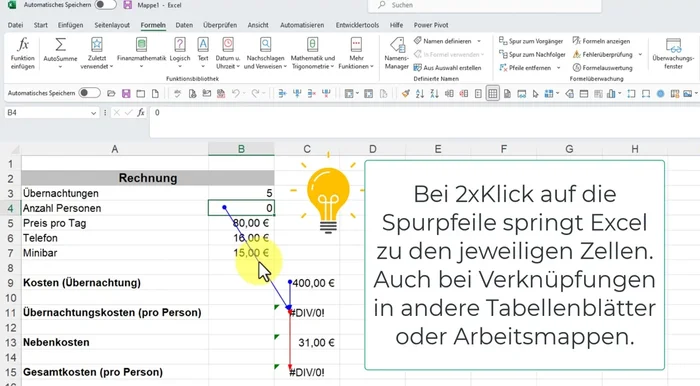Click the cancel X icon in formula bar
This screenshot has height=386, width=700.
click(117, 112)
